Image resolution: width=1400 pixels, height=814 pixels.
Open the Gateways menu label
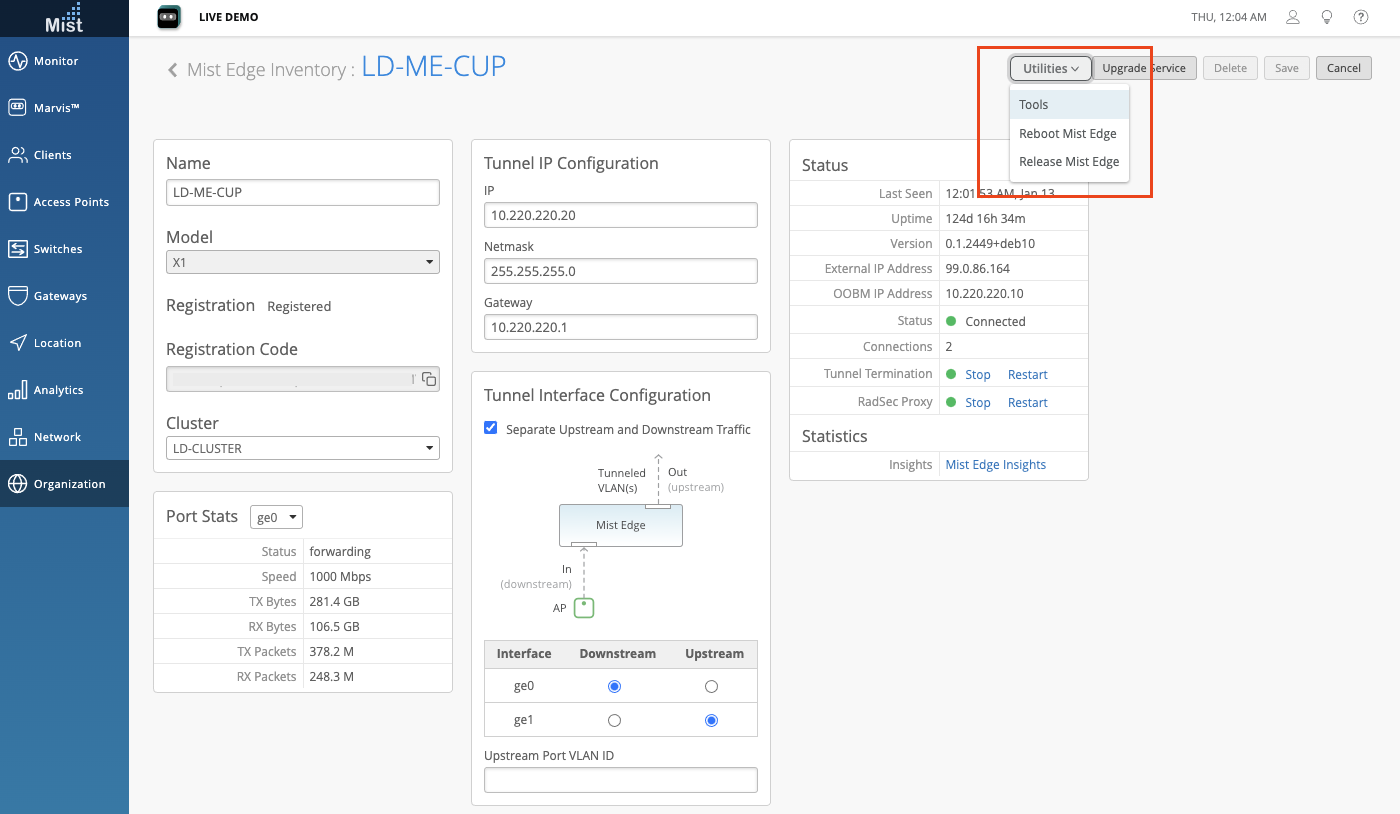[x=60, y=296]
